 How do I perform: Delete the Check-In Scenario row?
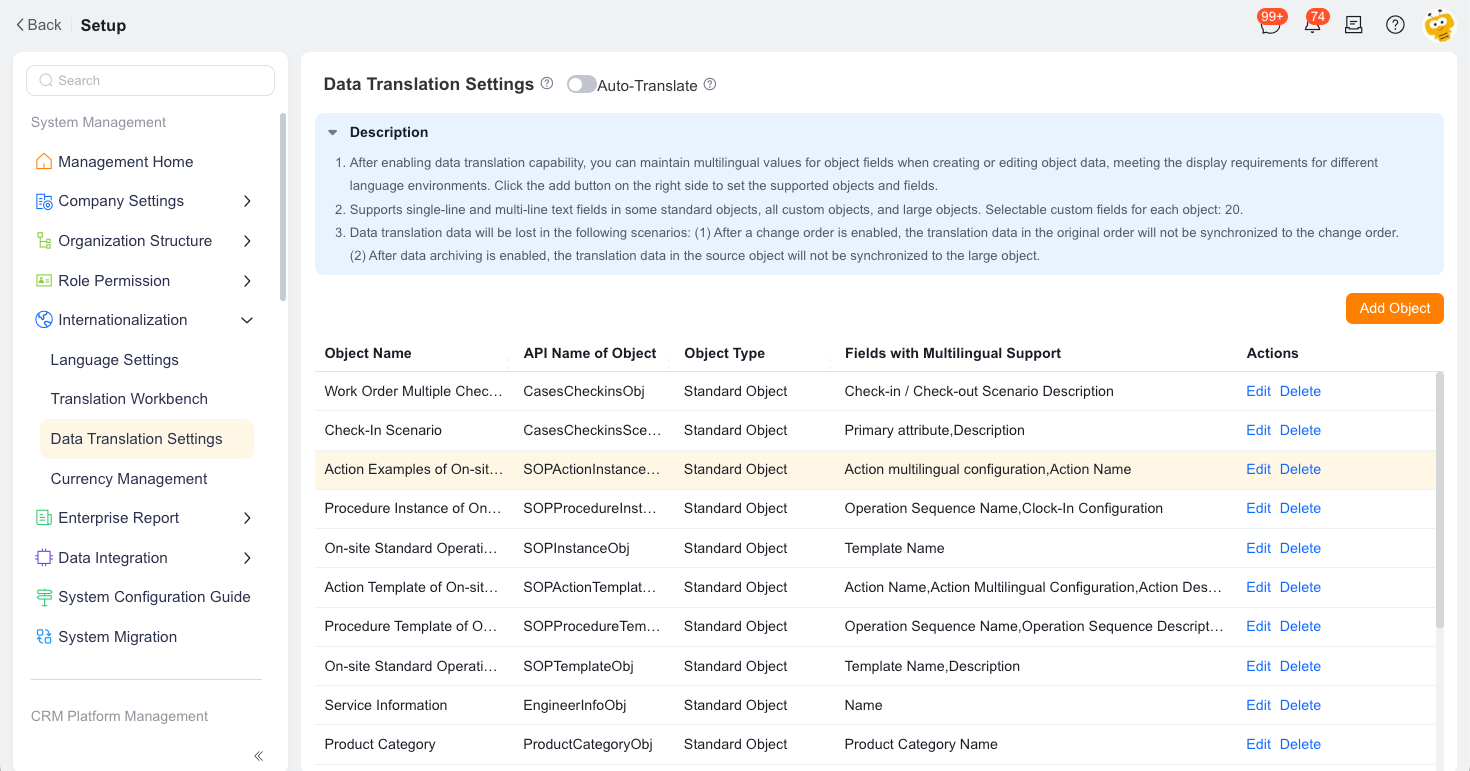pos(1300,430)
